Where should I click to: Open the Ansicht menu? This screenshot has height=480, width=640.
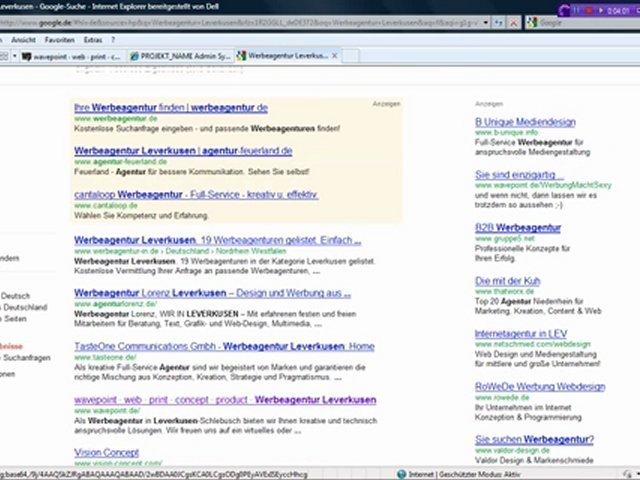tap(23, 40)
